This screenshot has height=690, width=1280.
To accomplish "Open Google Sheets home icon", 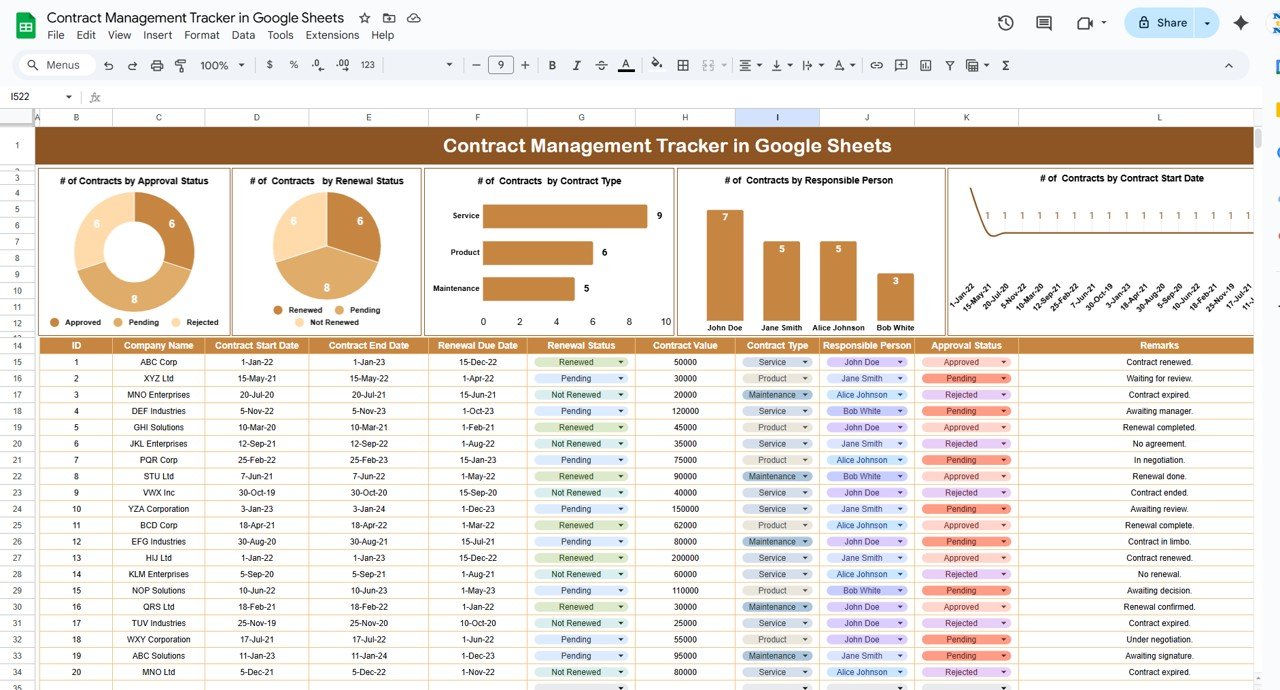I will [26, 26].
